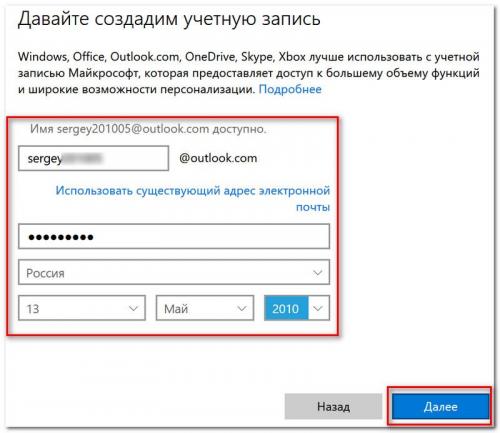Select the password field with dots
The height and width of the screenshot is (433, 500).
click(174, 236)
